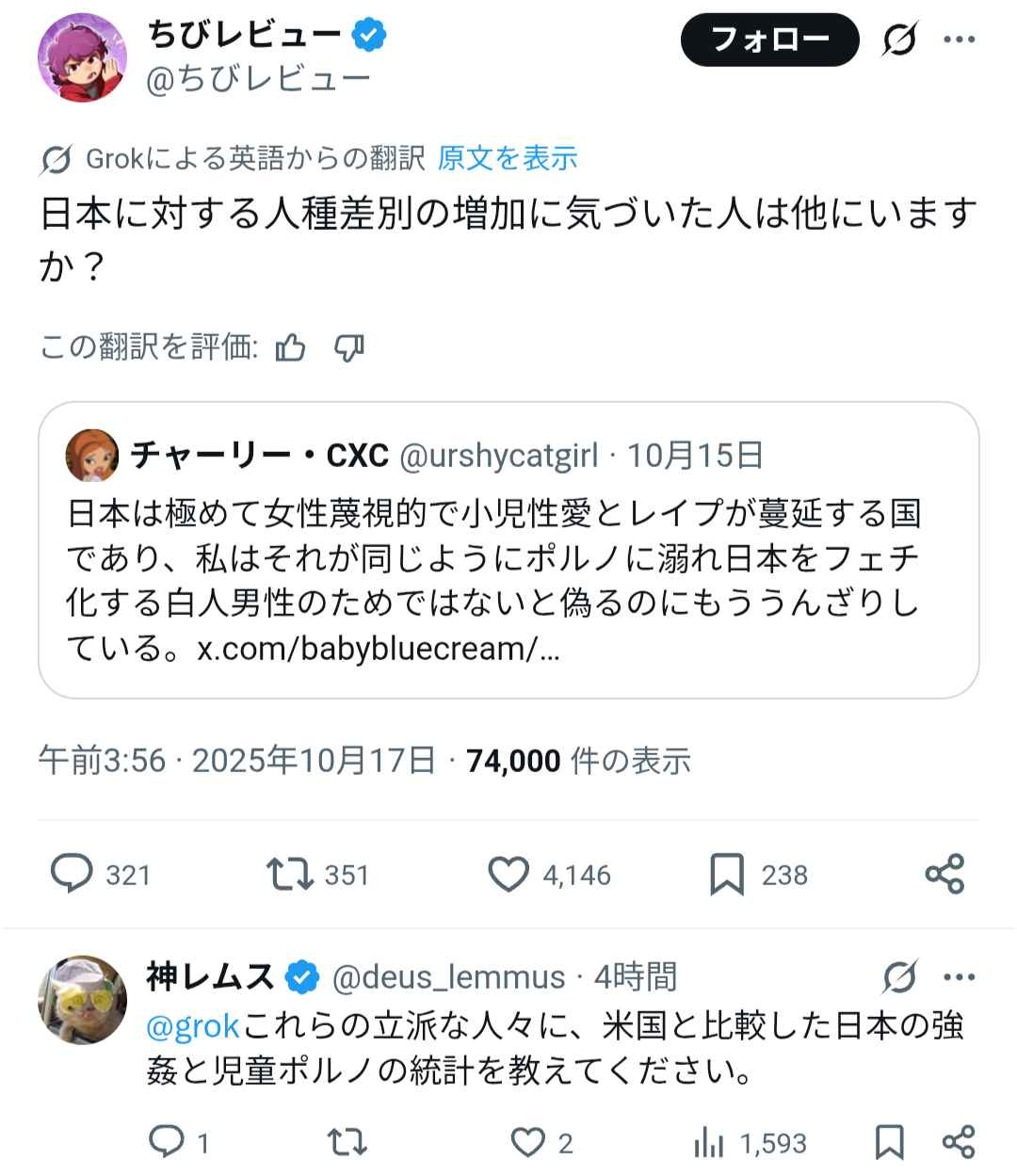Click 原文を表示 to show original text
Image resolution: width=1017 pixels, height=1176 pixels.
coord(508,158)
